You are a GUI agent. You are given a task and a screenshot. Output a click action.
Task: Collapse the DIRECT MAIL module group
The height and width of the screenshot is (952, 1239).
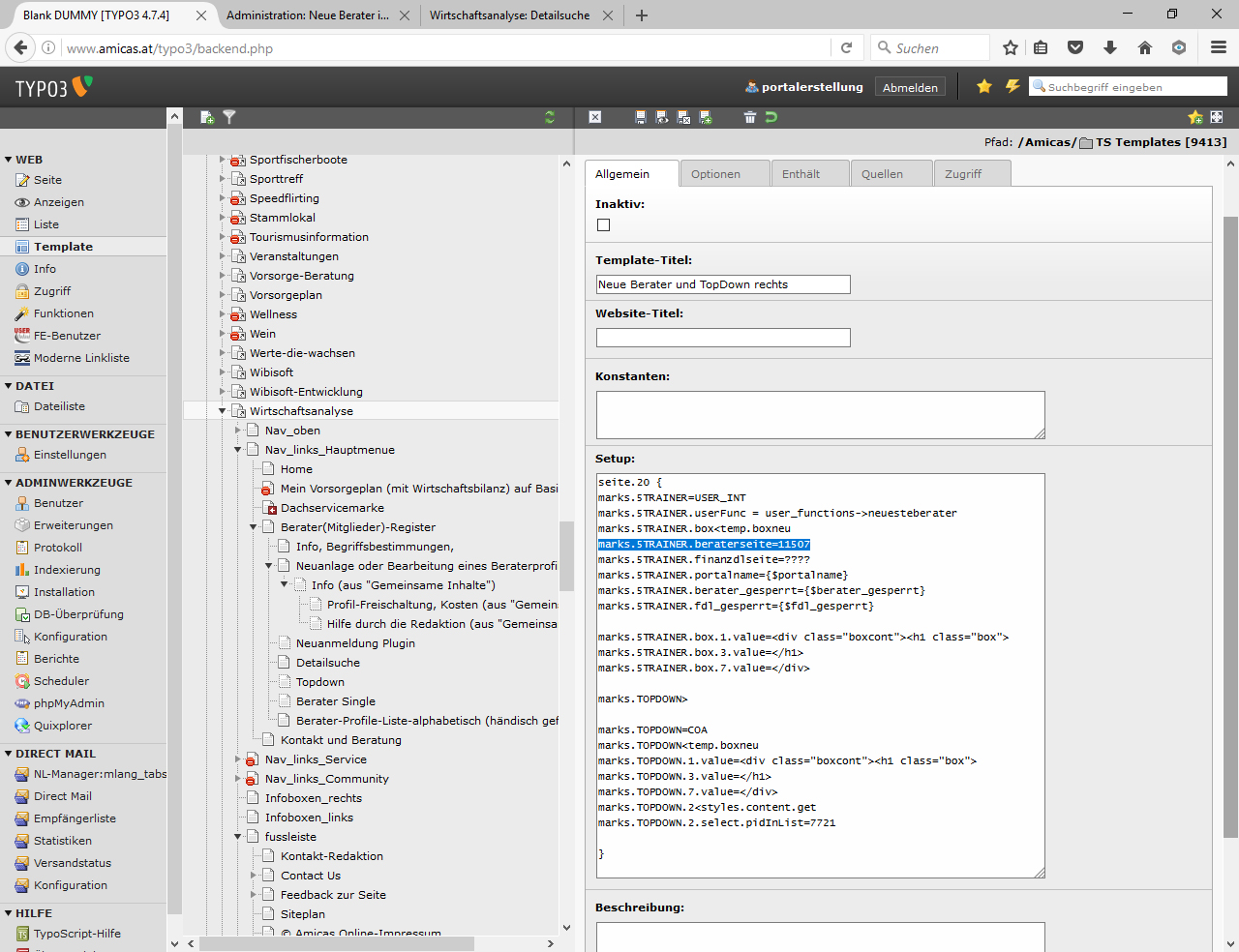pos(8,754)
